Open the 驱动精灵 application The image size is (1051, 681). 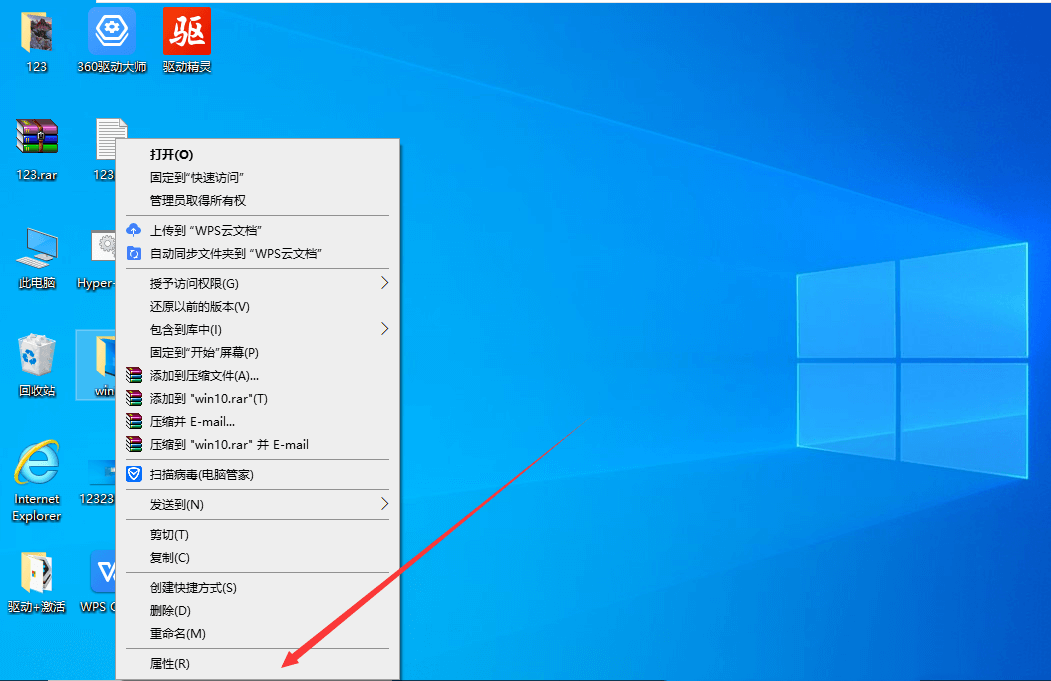(186, 30)
